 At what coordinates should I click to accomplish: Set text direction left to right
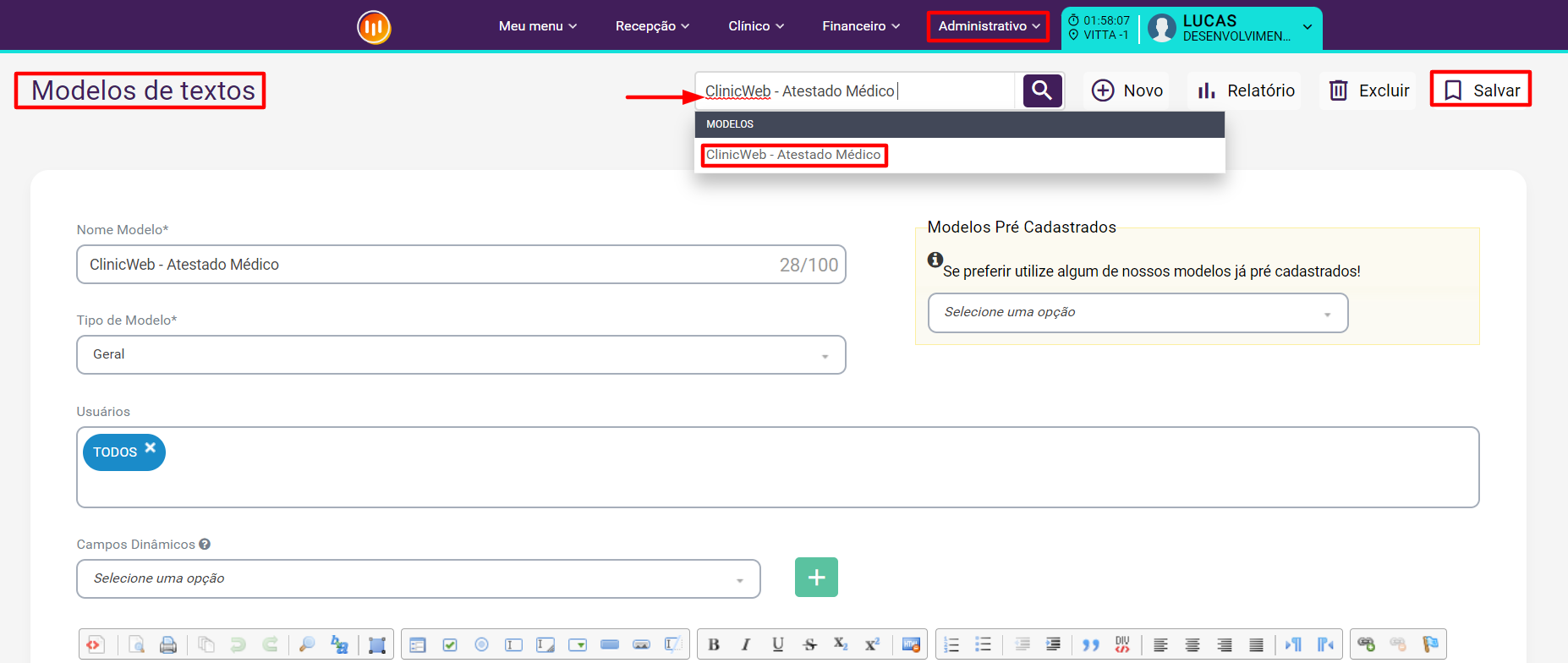(1294, 644)
